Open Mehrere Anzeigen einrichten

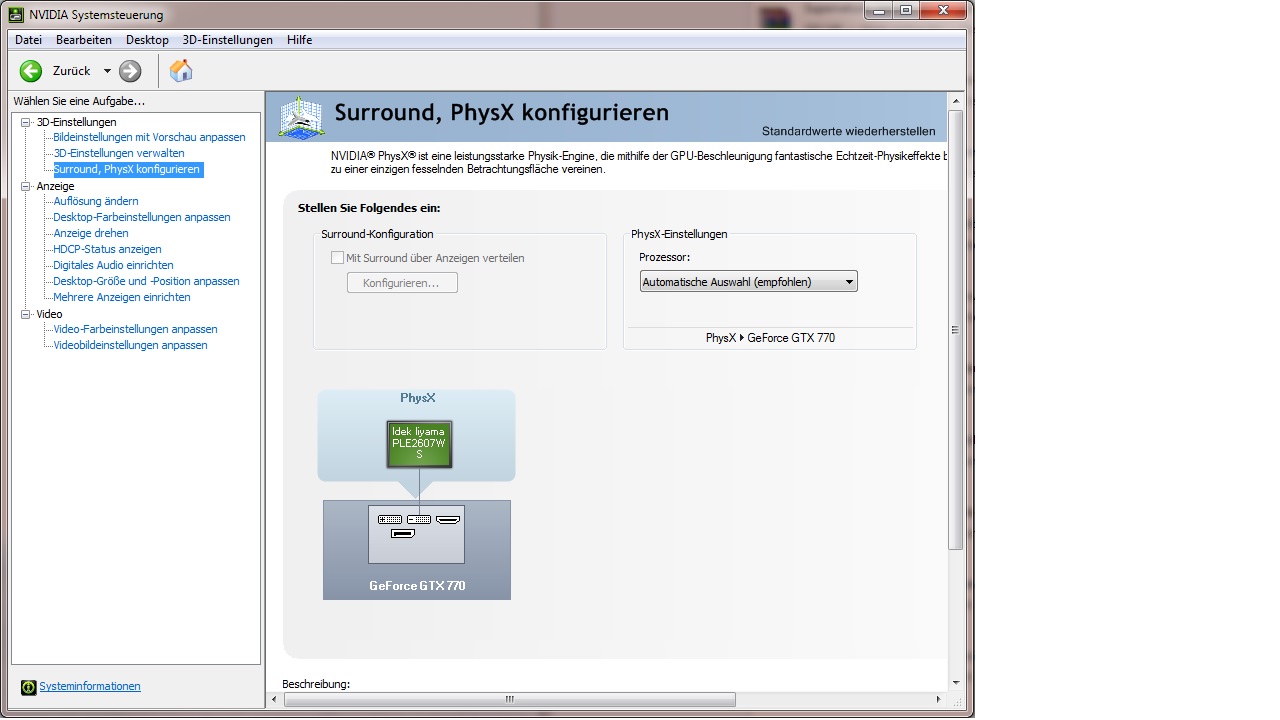[x=122, y=297]
